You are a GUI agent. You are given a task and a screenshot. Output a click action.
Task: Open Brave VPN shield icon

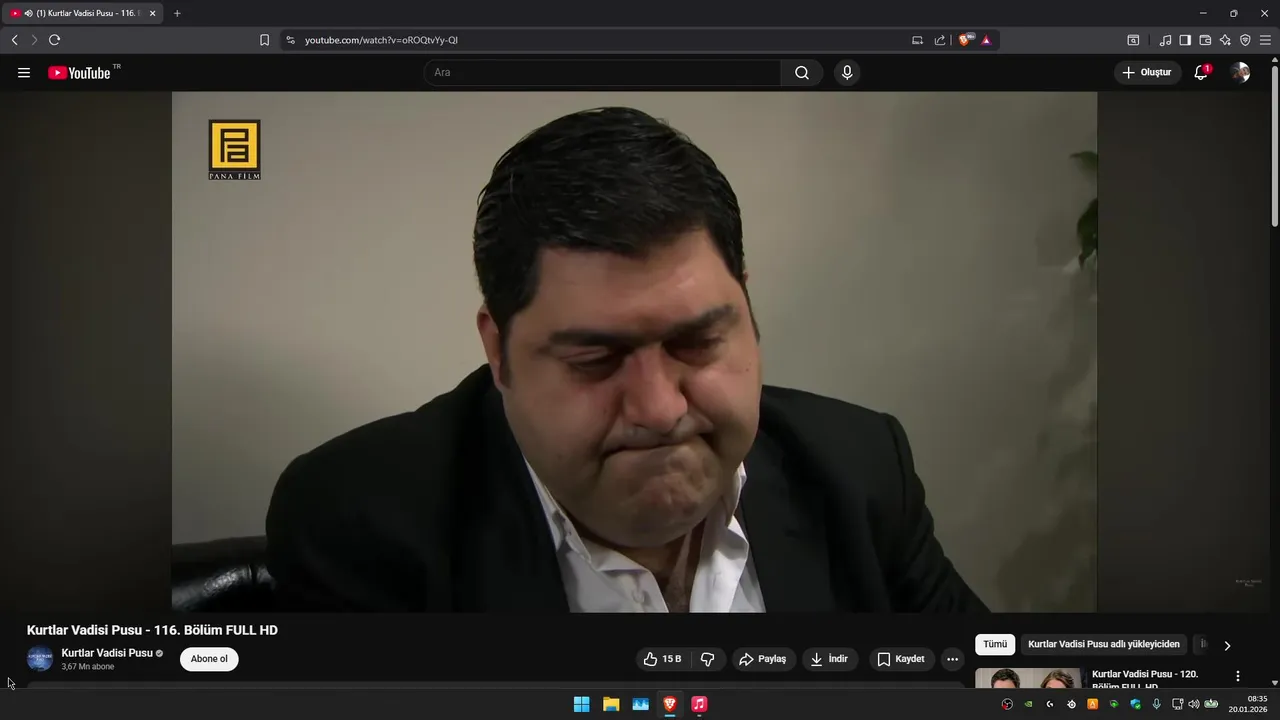point(1245,40)
